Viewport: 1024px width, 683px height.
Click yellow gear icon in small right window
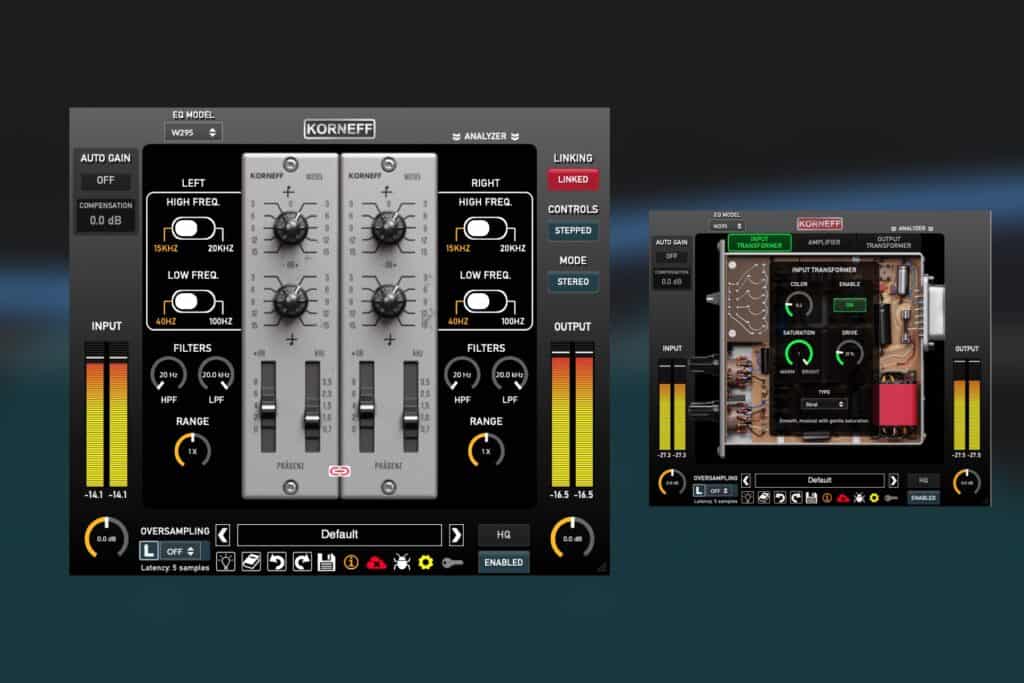(x=874, y=498)
